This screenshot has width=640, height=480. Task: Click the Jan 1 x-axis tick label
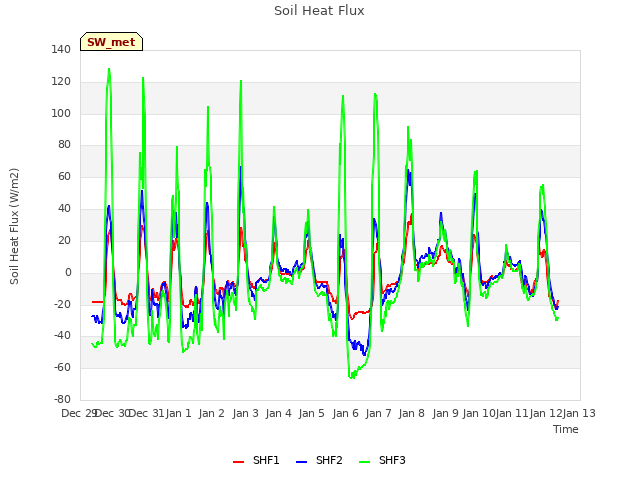179,413
